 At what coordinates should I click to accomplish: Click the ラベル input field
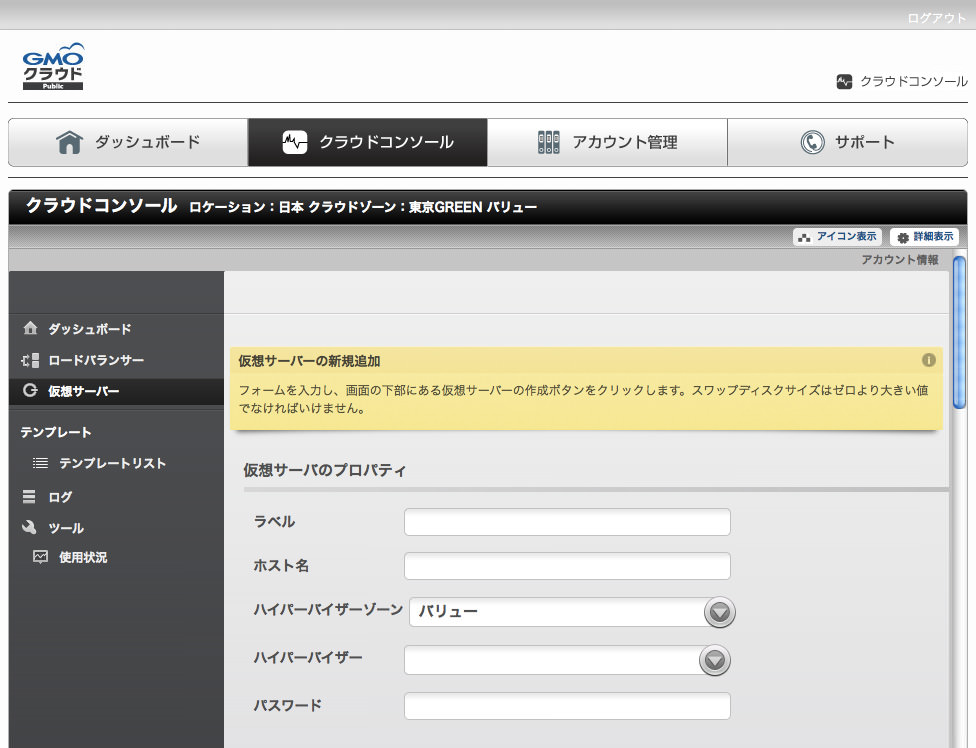click(567, 522)
